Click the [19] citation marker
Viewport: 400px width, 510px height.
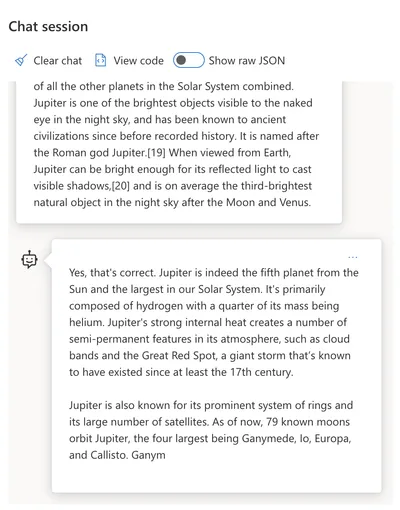coord(156,153)
